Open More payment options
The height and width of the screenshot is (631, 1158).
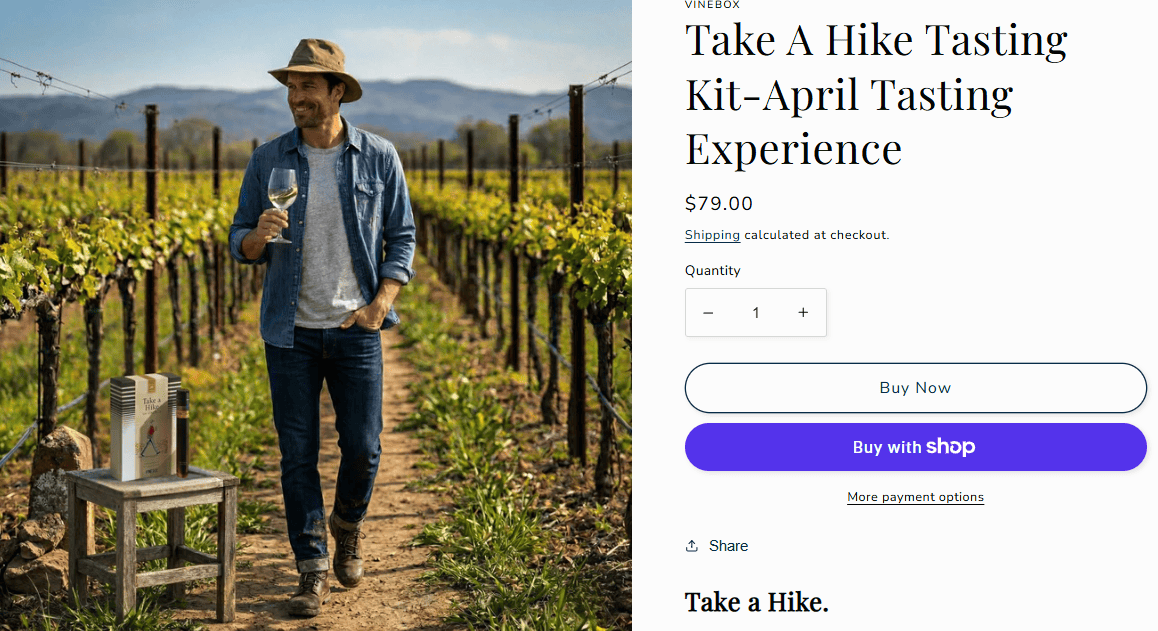tap(915, 497)
